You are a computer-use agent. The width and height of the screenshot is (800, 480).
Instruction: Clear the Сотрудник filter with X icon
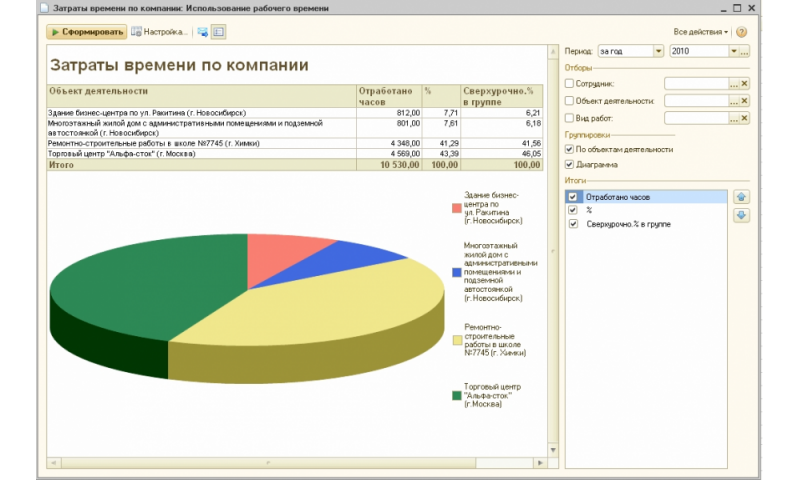tap(744, 84)
